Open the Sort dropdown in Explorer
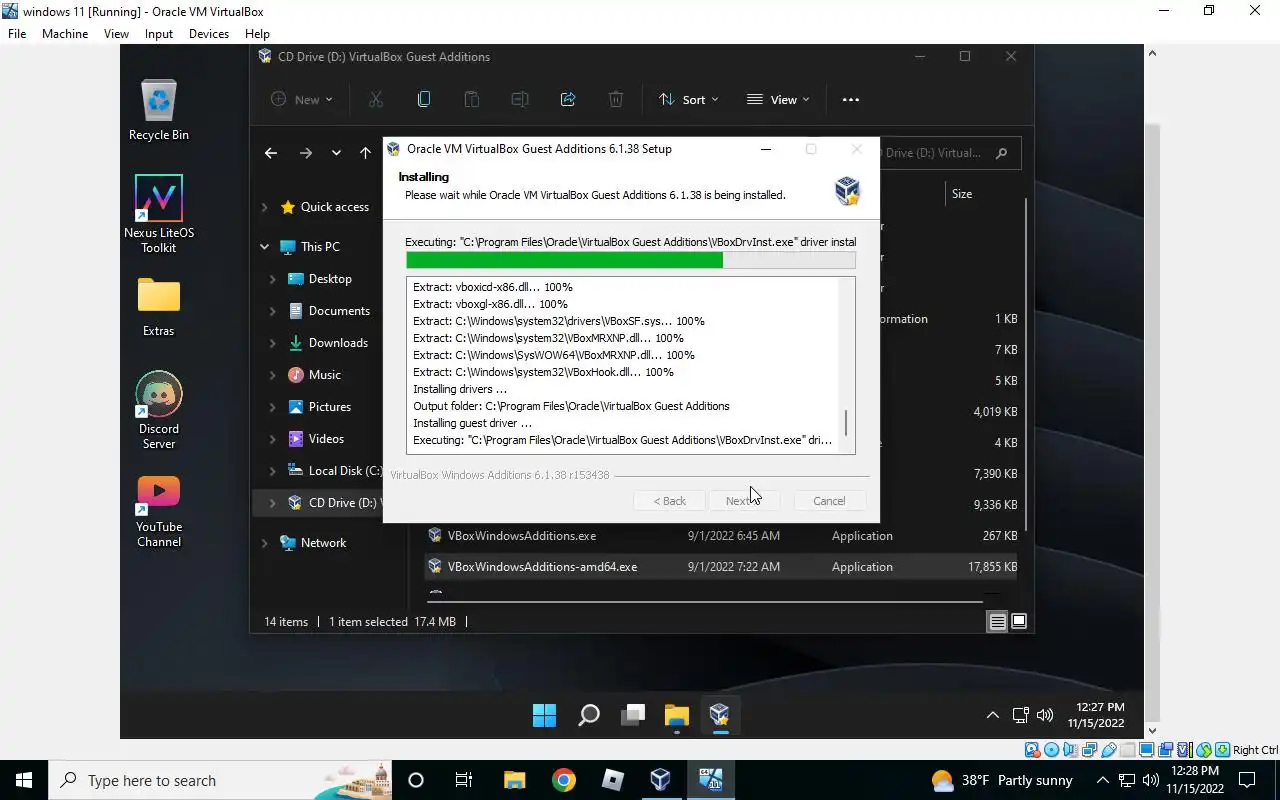Viewport: 1280px width, 800px height. [688, 99]
